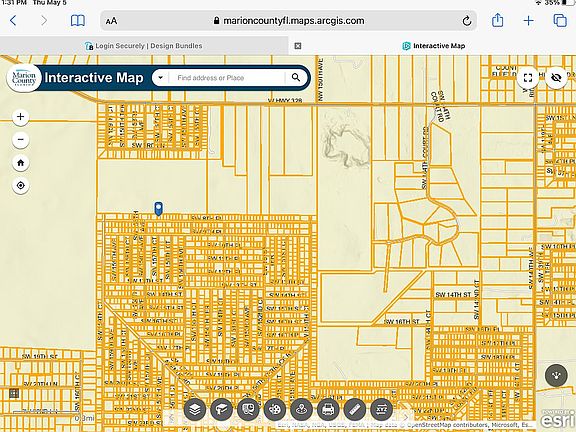576x432 pixels.
Task: Toggle the hide-visibility eye icon
Action: [556, 78]
